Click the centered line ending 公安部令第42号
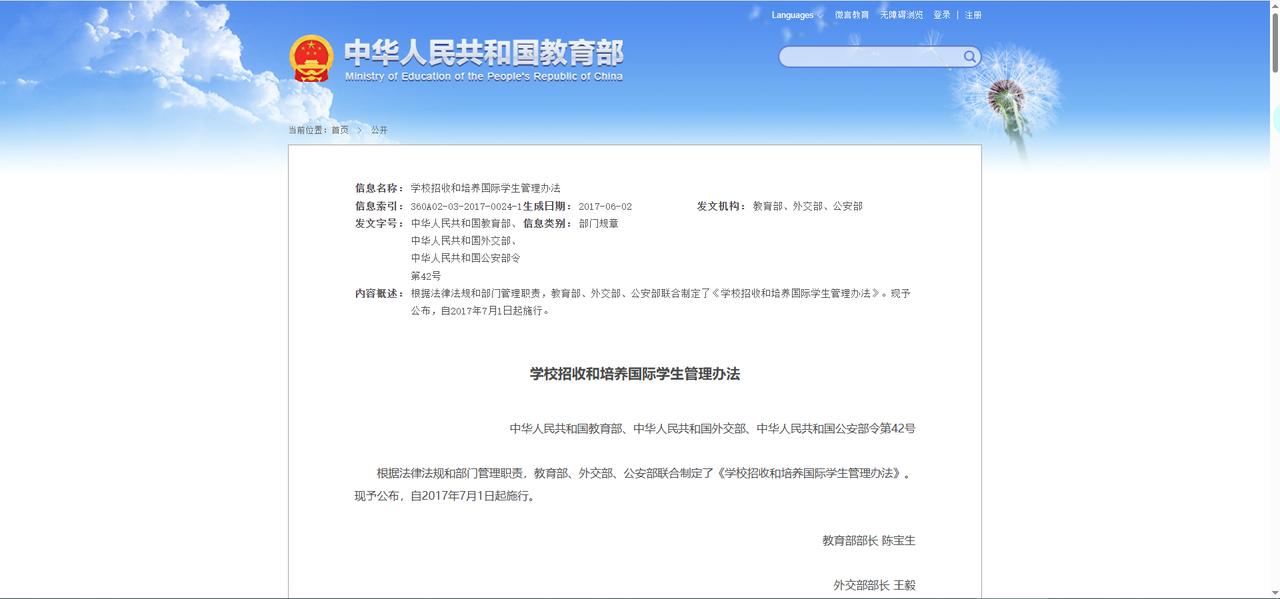The image size is (1280, 599). click(x=713, y=428)
